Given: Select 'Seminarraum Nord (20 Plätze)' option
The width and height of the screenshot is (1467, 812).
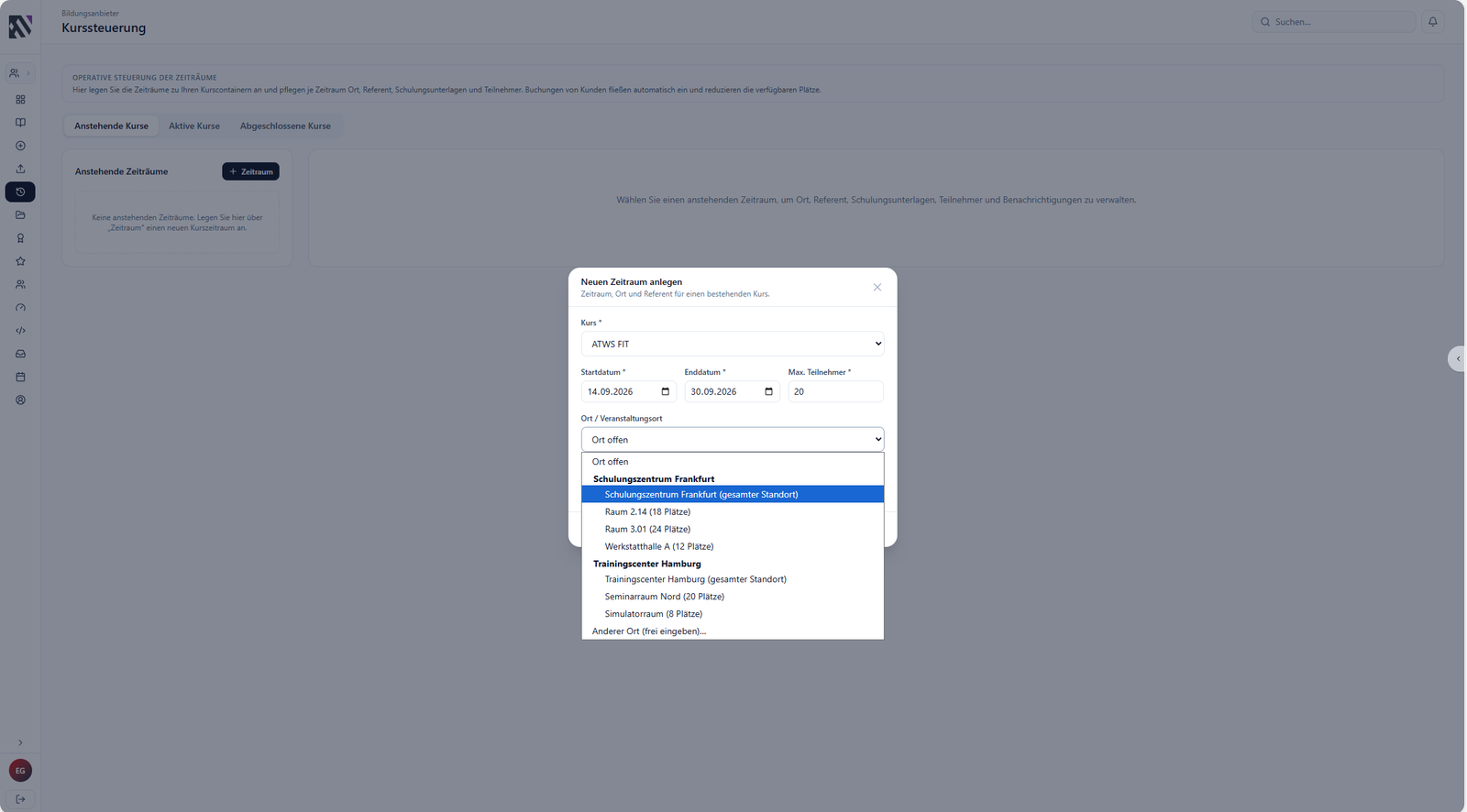Looking at the screenshot, I should tap(733, 597).
